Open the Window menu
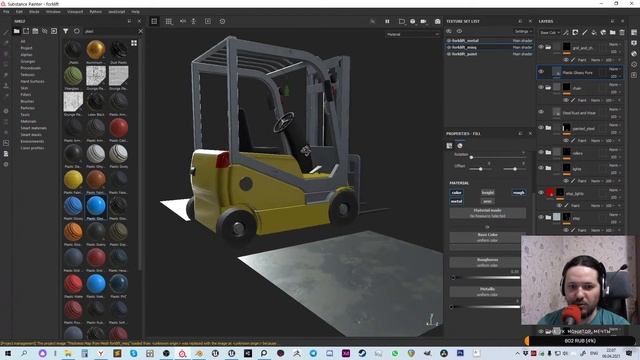The height and width of the screenshot is (360, 640). [53, 12]
